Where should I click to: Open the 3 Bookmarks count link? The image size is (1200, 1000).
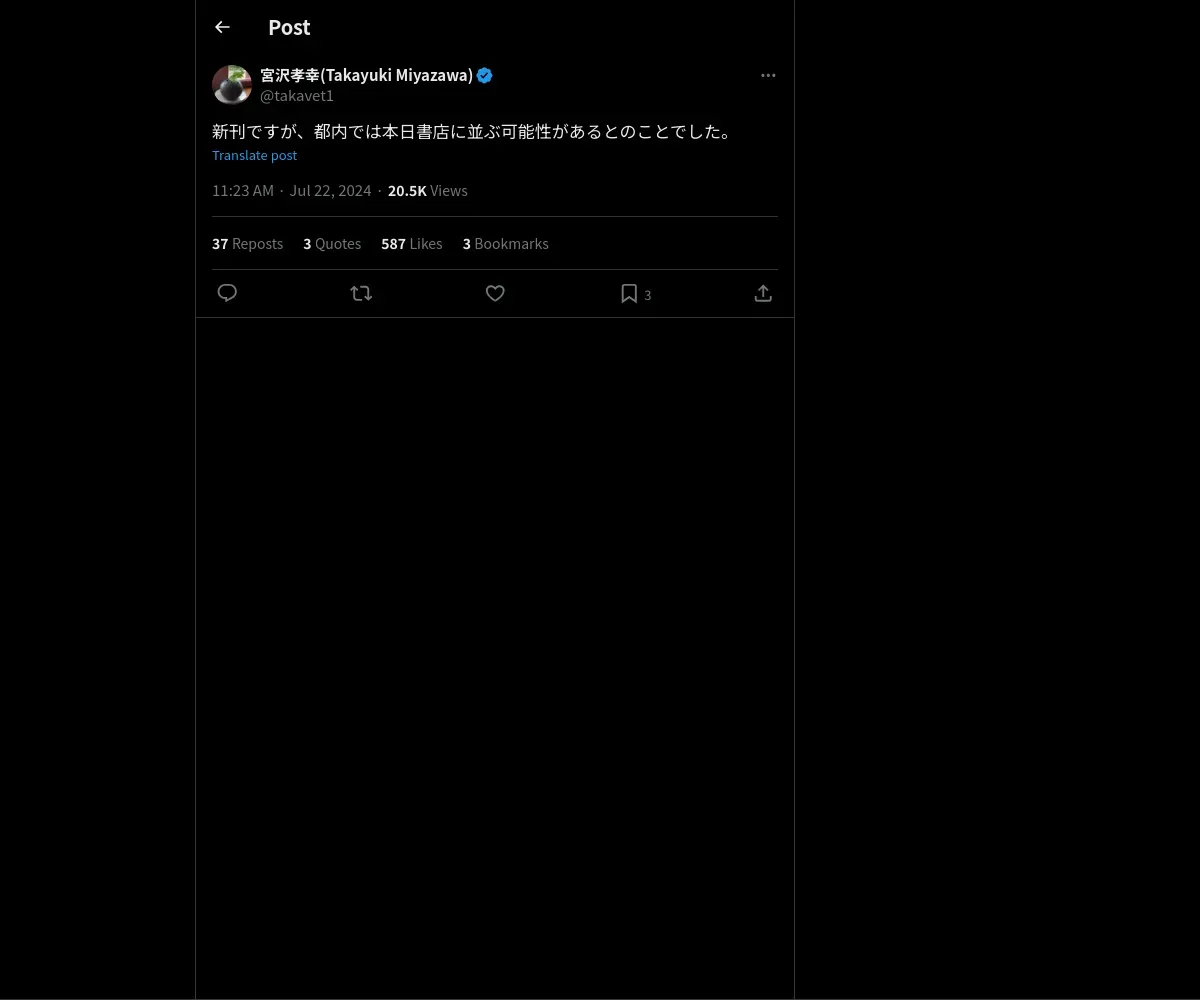[x=505, y=243]
